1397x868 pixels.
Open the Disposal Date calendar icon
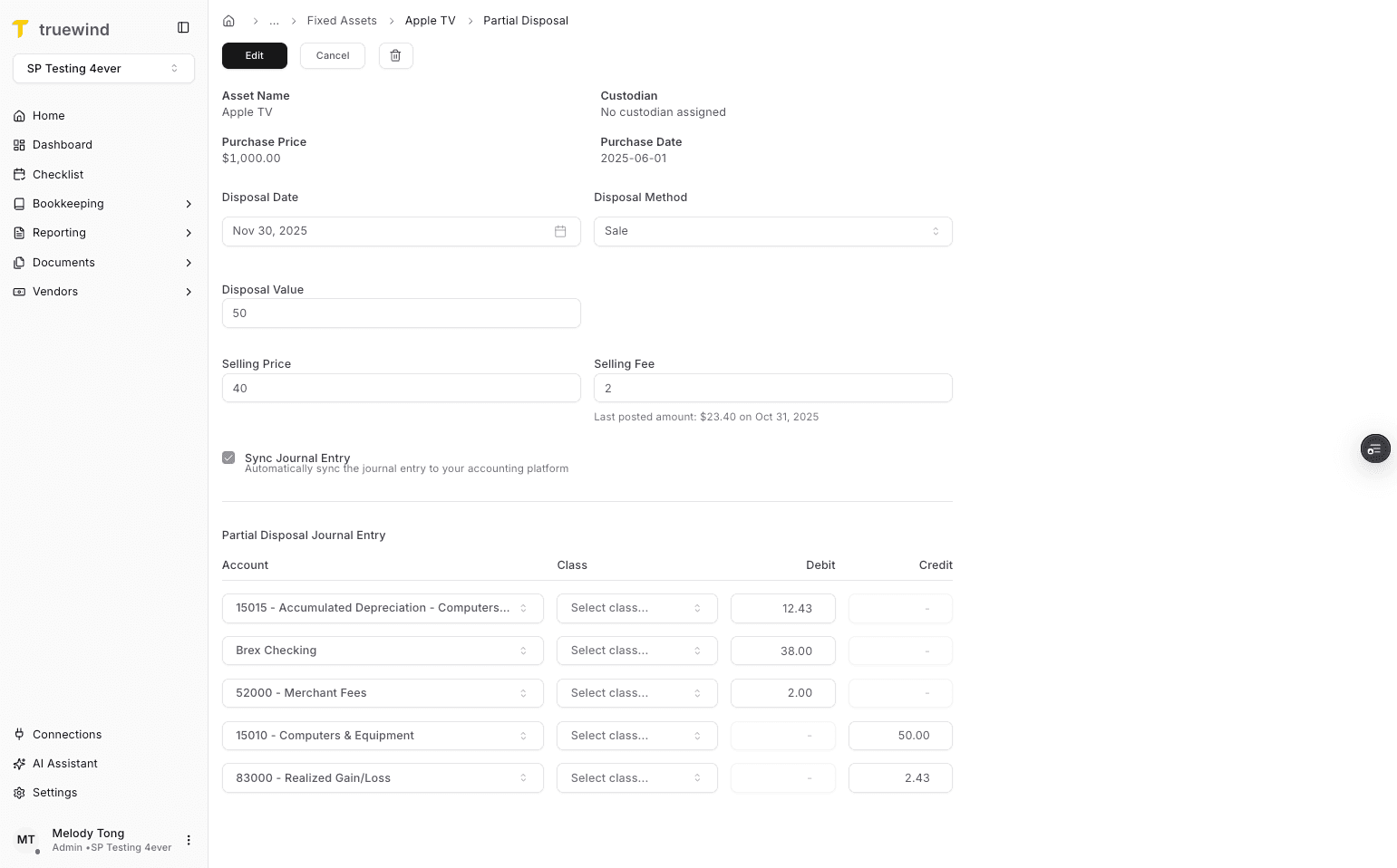point(559,231)
